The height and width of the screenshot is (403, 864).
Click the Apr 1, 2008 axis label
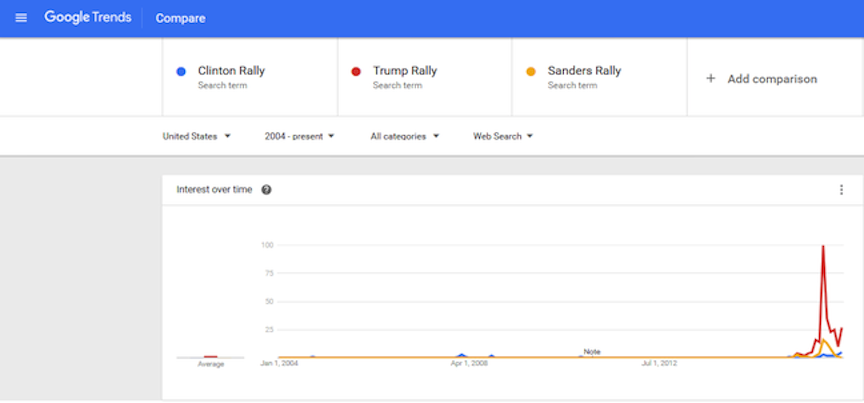pos(469,363)
